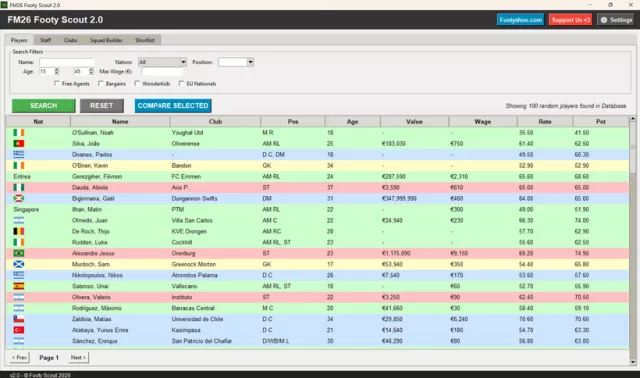This screenshot has height=378, width=640.
Task: Tick the Bargains filter checkbox
Action: click(x=100, y=83)
